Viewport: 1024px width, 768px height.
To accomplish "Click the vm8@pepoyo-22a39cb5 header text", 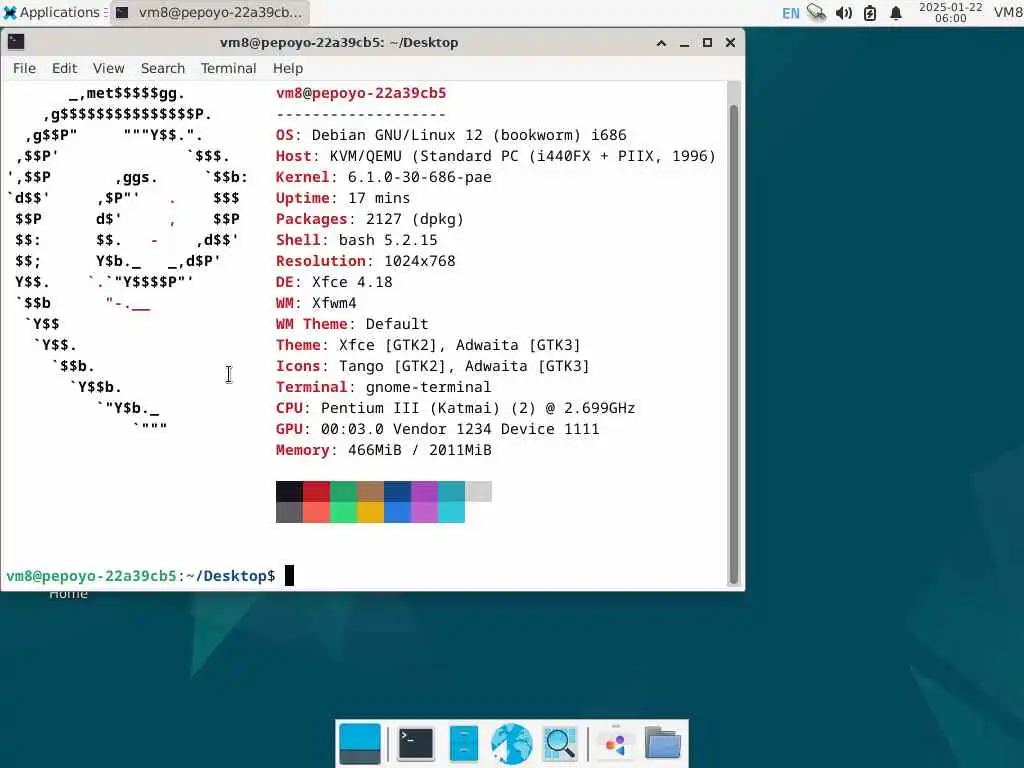I will [361, 93].
